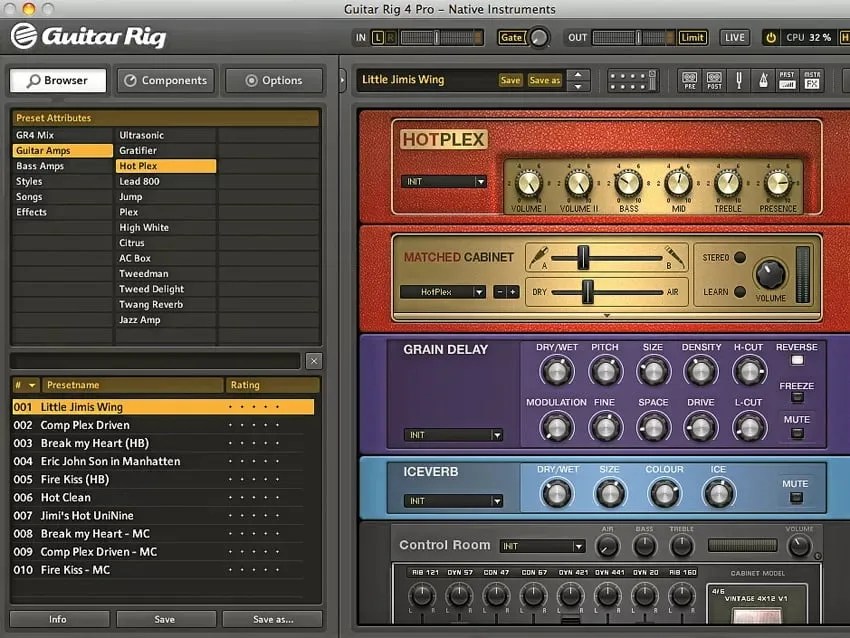Select preset 002 Comp Plex Driven

[100, 424]
